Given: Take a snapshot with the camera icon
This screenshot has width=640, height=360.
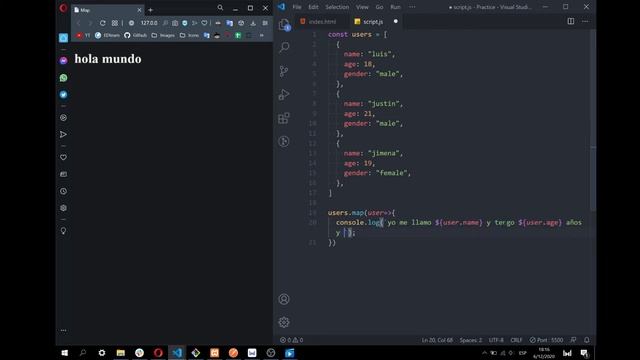Looking at the screenshot, I should click(175, 23).
